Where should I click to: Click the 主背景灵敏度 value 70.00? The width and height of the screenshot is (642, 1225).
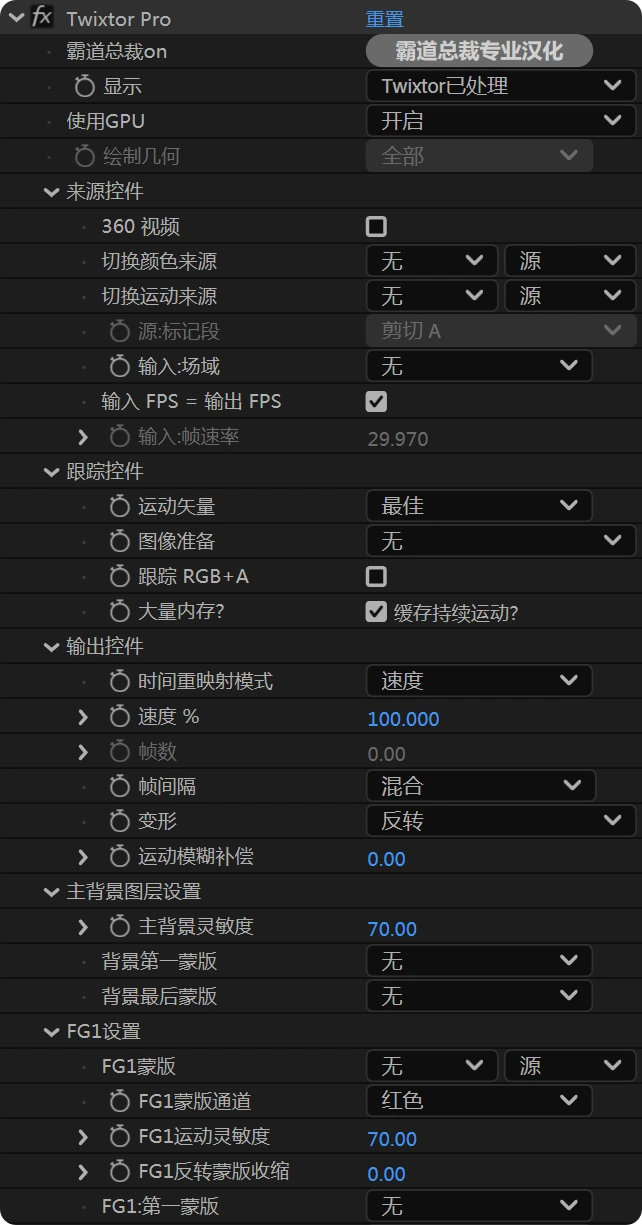pyautogui.click(x=392, y=929)
